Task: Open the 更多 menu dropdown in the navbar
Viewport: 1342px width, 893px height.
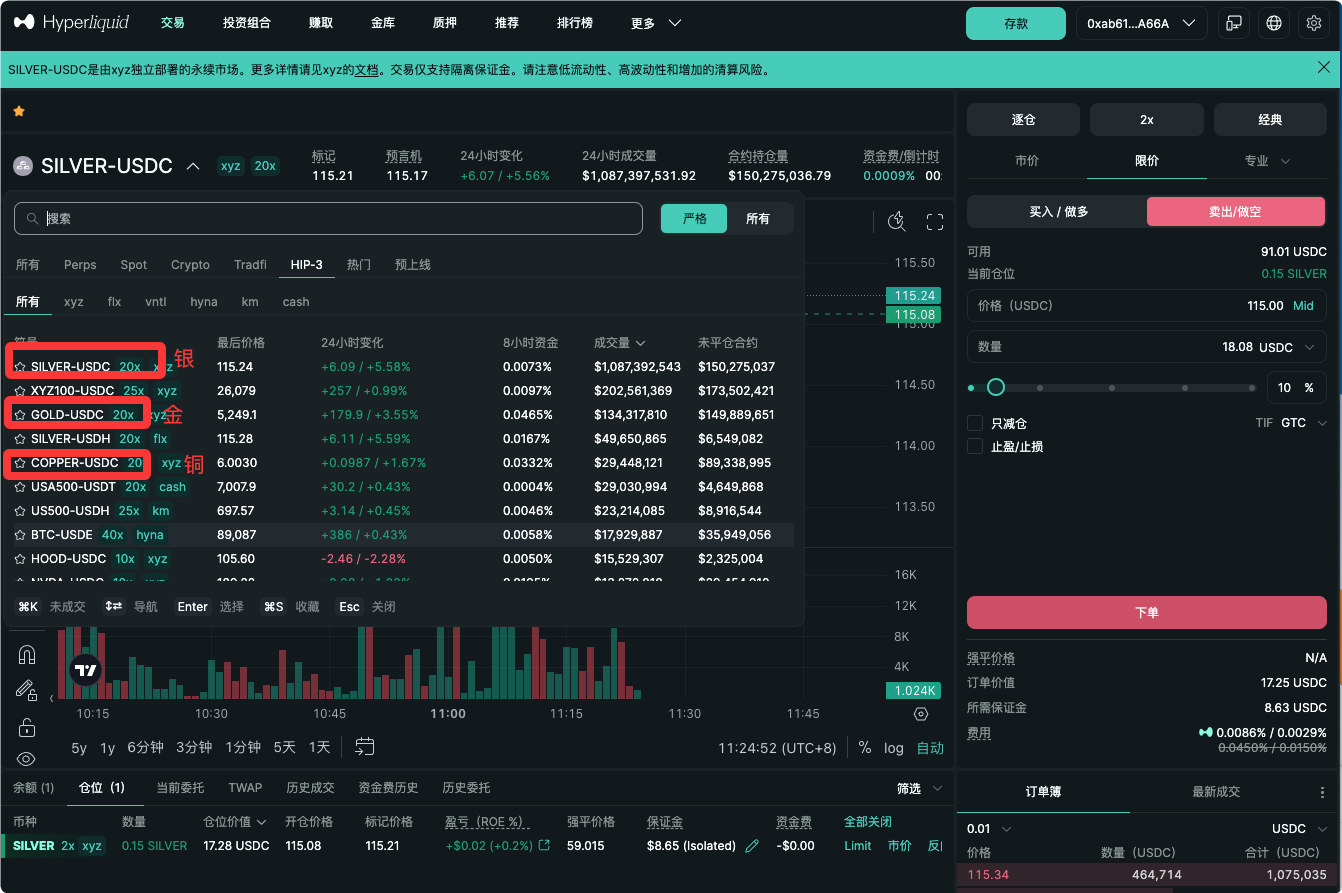Action: [x=654, y=22]
